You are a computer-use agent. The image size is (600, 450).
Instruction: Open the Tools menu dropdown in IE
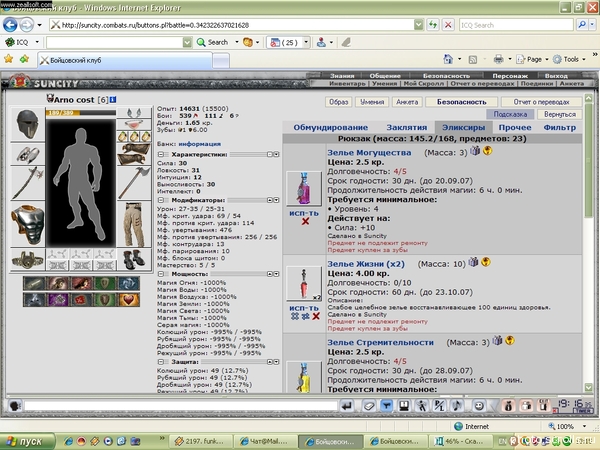pos(584,59)
